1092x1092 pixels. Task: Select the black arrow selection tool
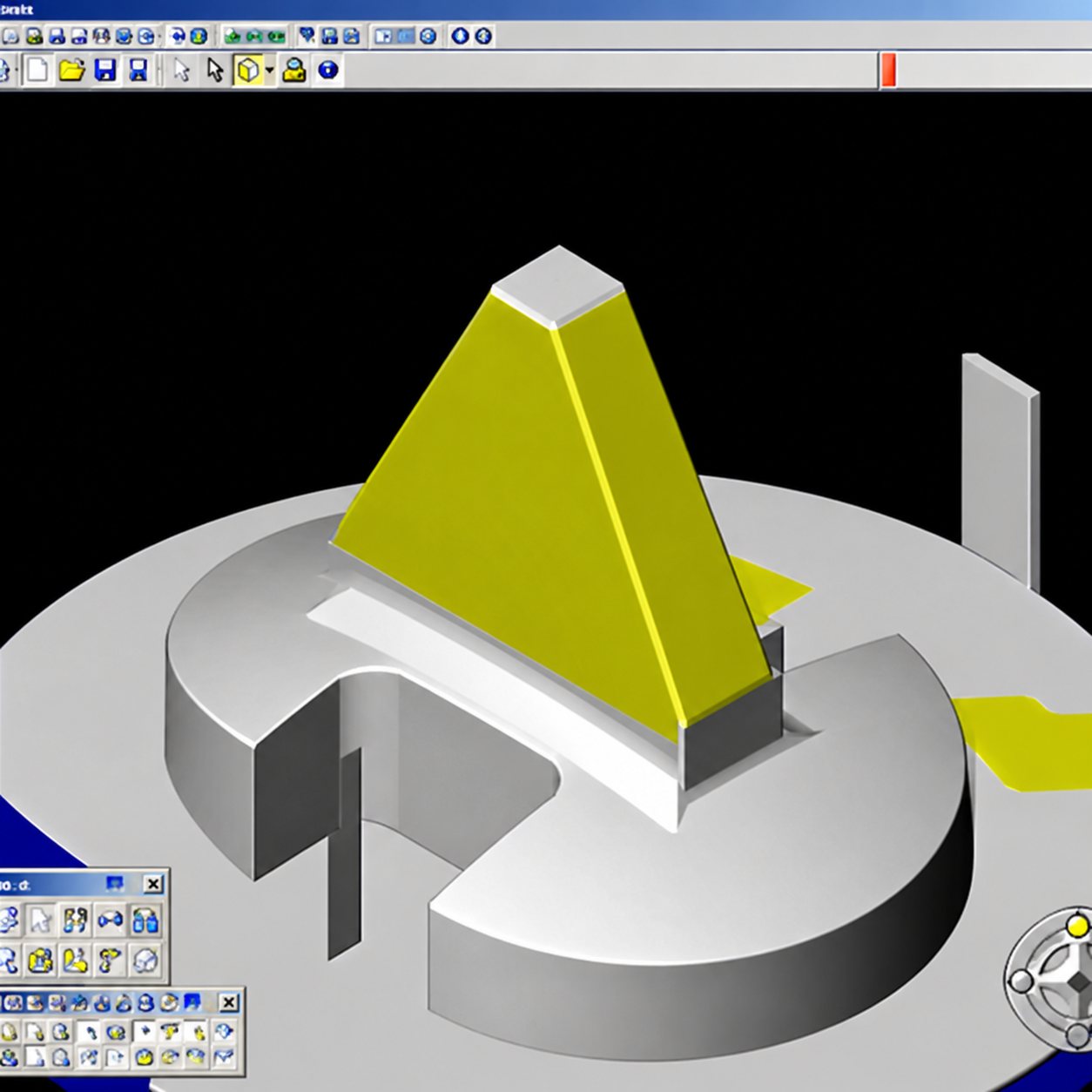[x=215, y=70]
